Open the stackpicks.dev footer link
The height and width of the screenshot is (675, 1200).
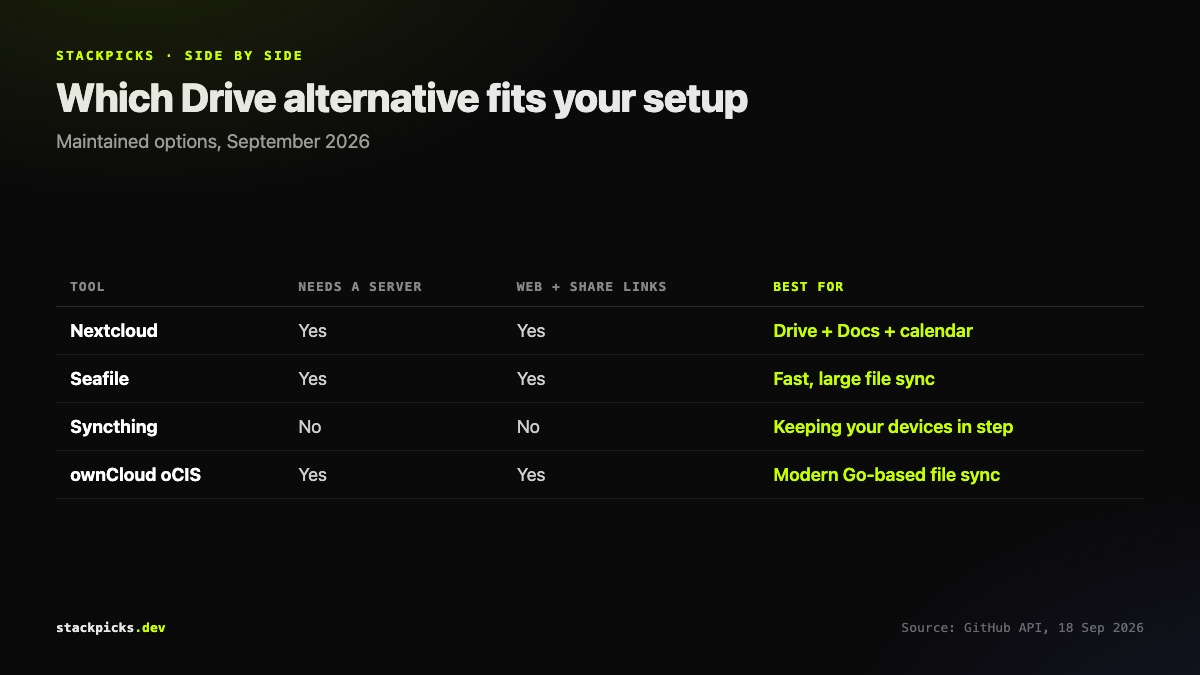tap(111, 628)
